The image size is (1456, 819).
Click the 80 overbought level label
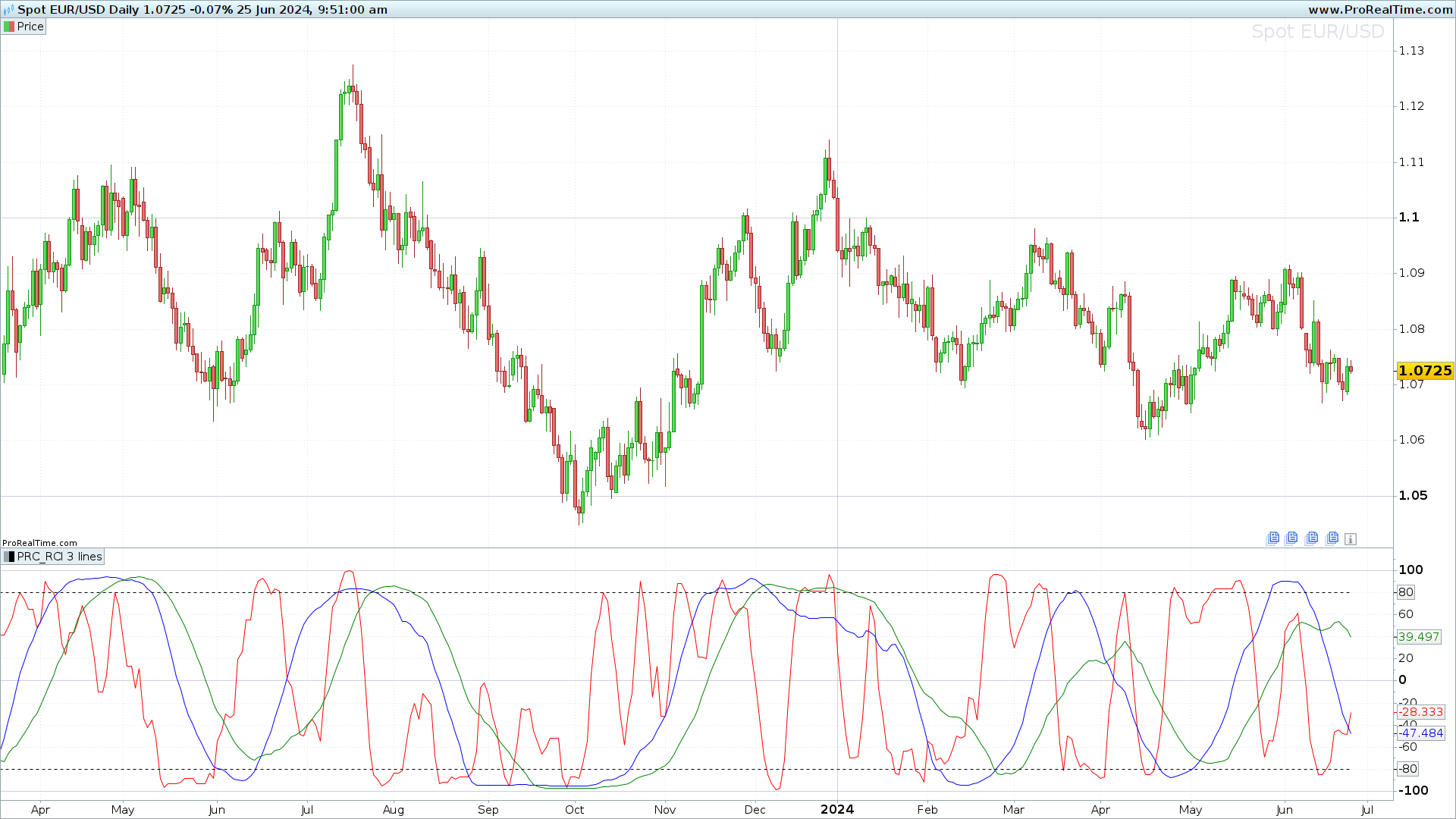pyautogui.click(x=1406, y=592)
